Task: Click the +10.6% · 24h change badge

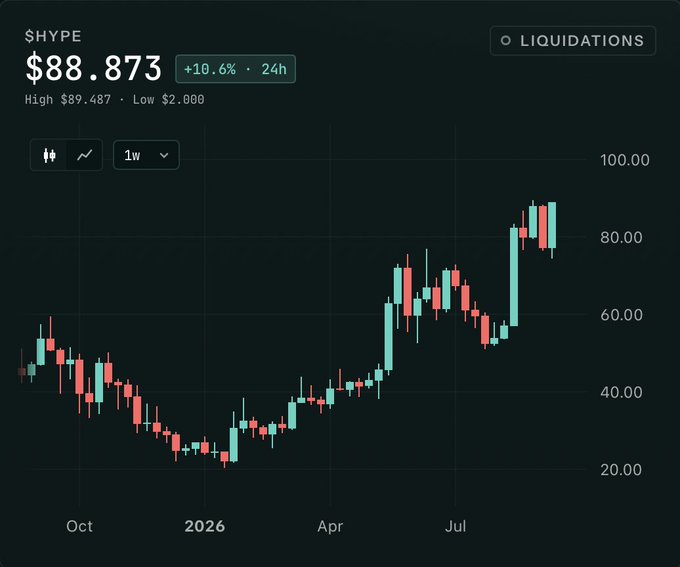Action: (235, 69)
